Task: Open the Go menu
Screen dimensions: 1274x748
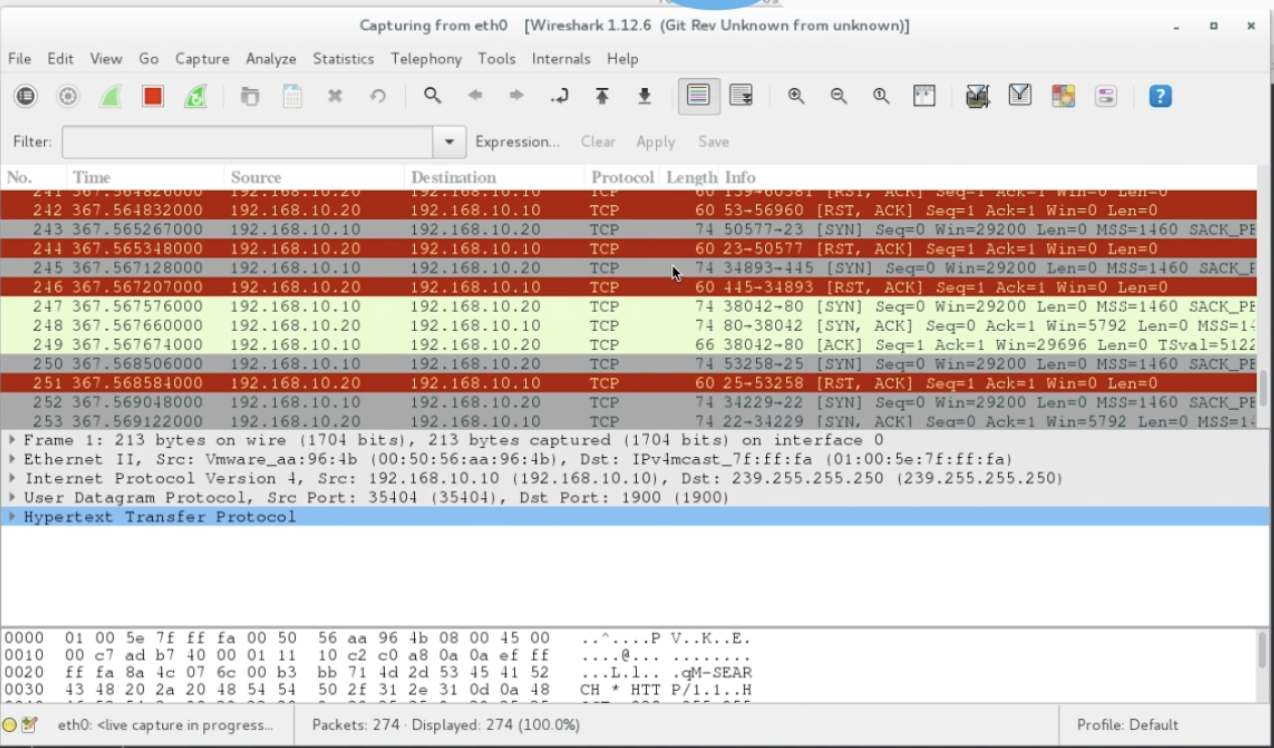Action: 149,59
